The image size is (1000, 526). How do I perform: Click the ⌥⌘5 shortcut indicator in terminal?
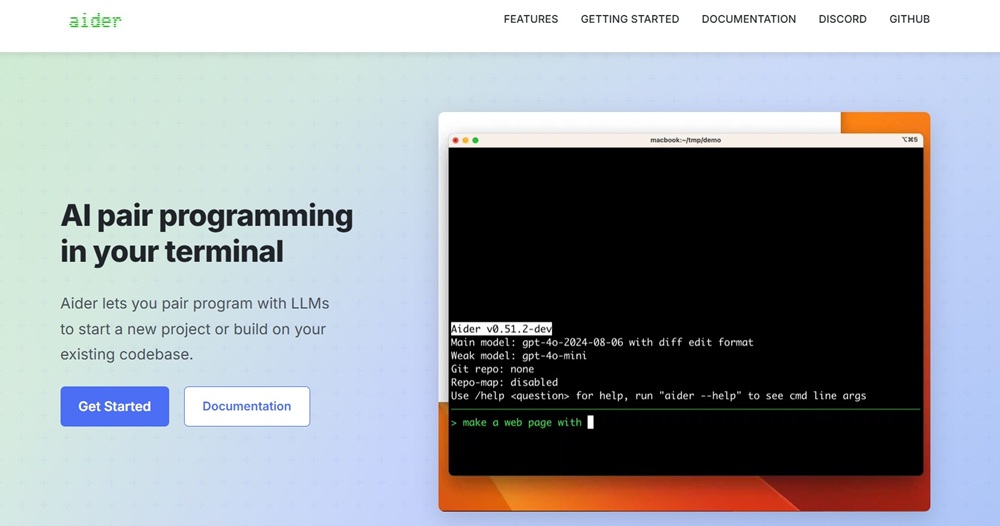(x=909, y=140)
